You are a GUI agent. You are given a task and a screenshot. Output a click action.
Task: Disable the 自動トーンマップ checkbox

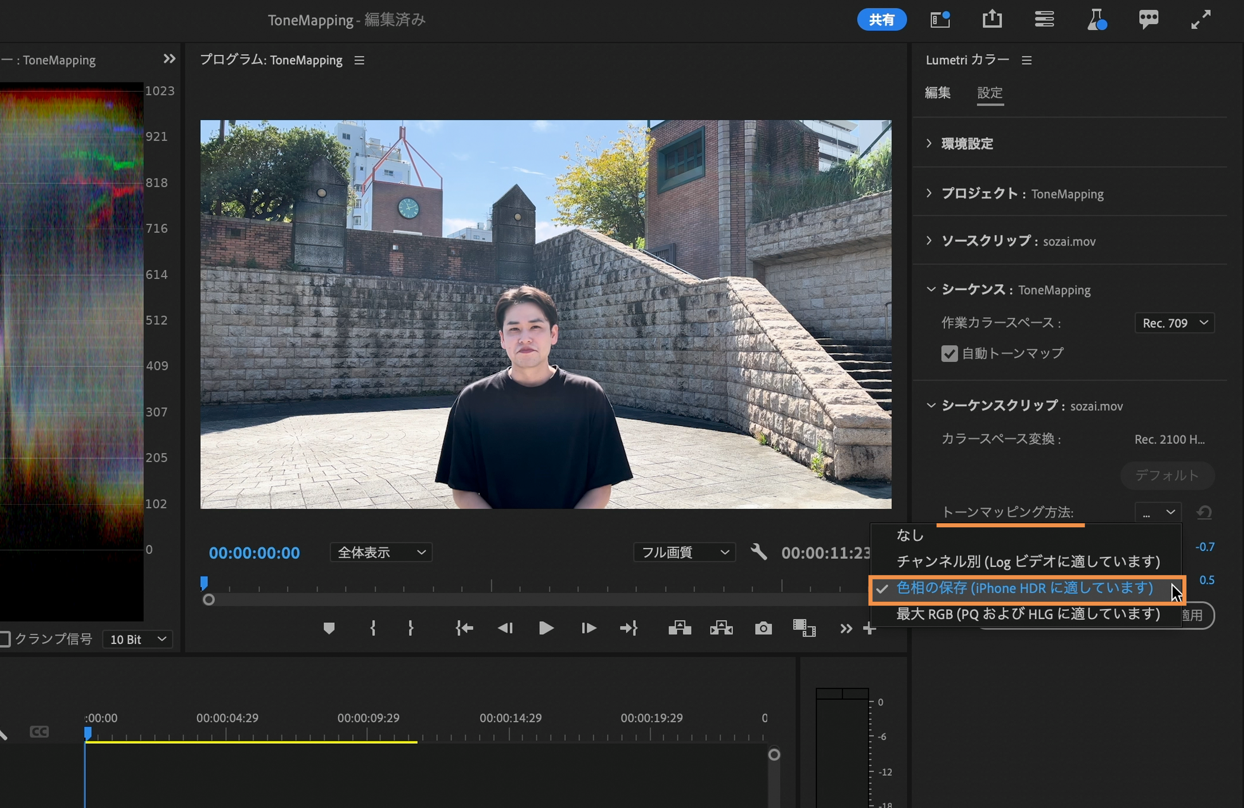tap(949, 353)
